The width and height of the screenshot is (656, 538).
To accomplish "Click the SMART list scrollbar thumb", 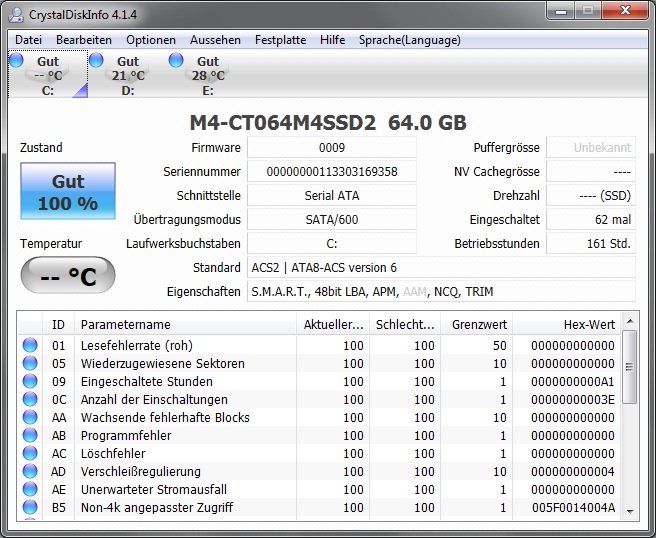I will (630, 367).
